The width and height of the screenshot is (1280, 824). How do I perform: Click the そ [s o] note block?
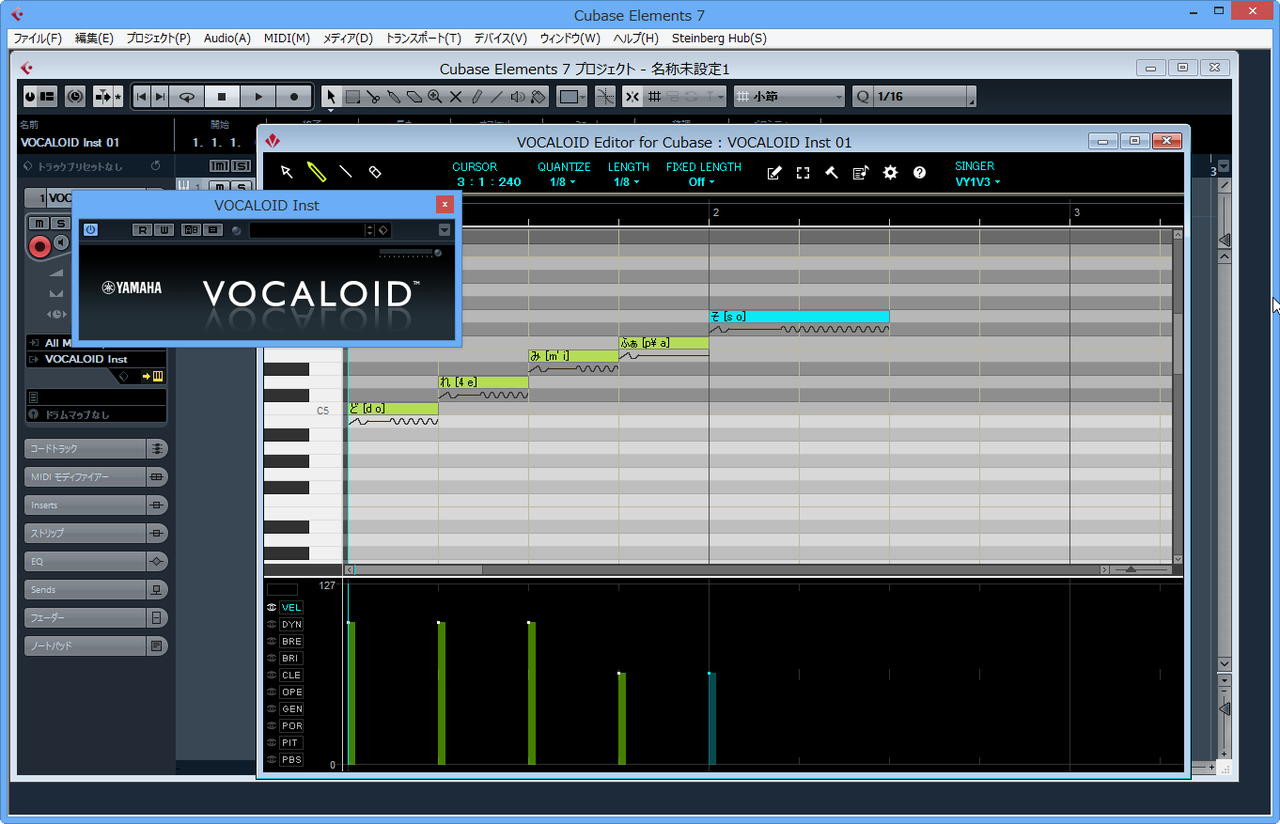[x=799, y=316]
